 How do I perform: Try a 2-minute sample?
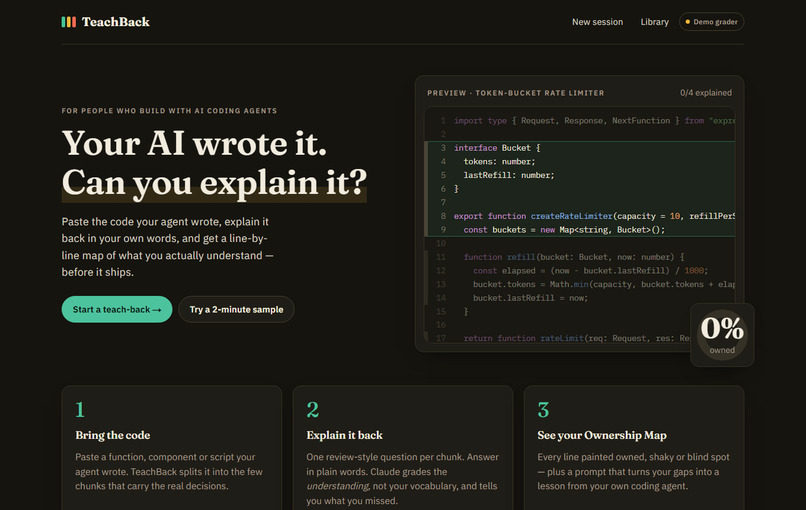236,309
